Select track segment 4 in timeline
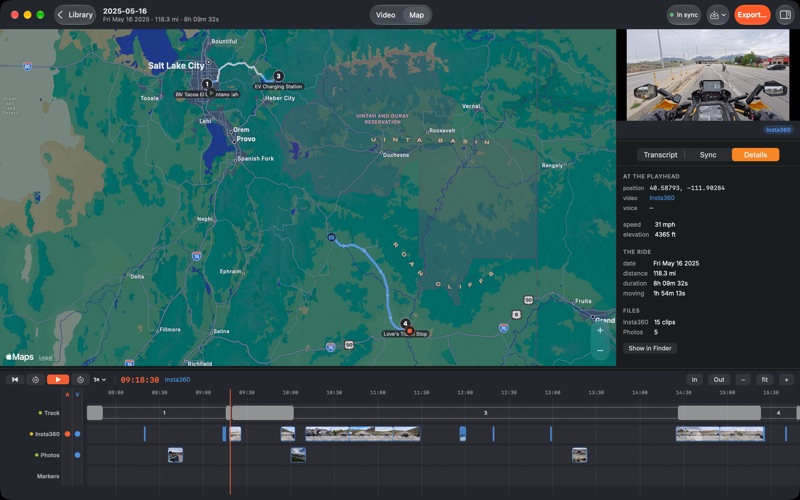800x500 pixels. click(778, 413)
